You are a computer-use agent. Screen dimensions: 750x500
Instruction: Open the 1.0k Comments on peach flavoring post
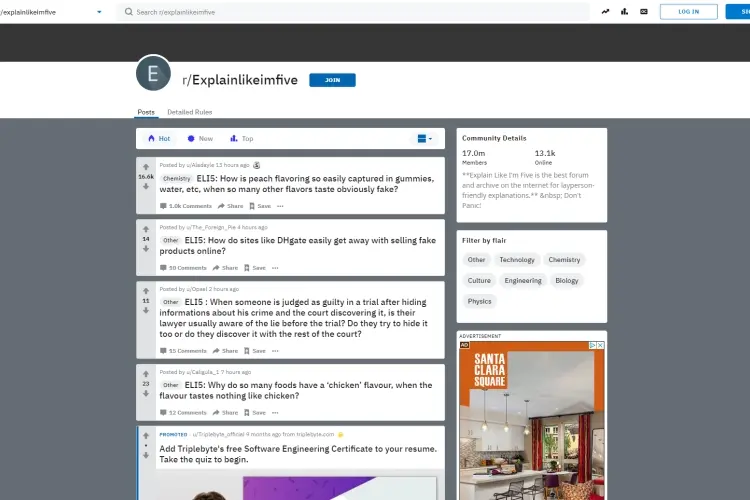pyautogui.click(x=186, y=206)
